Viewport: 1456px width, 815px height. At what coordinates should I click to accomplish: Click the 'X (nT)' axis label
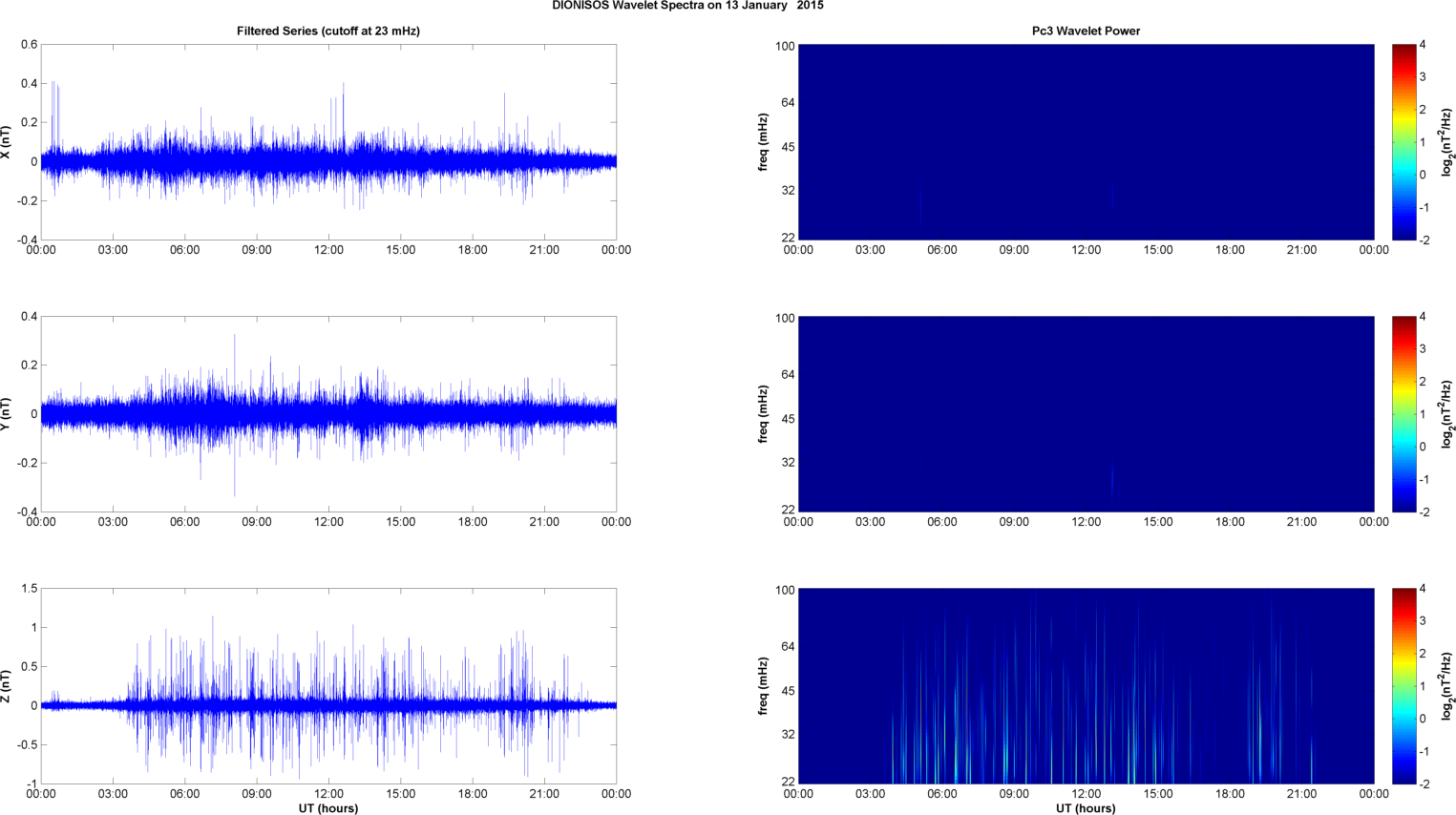pyautogui.click(x=6, y=142)
